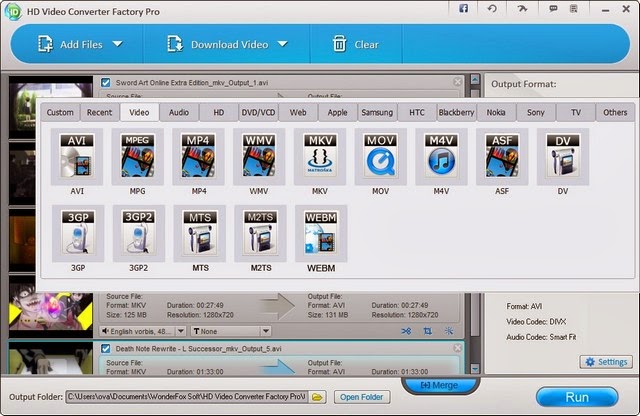The width and height of the screenshot is (640, 416).
Task: Select the DV camcorder format icon
Action: click(x=563, y=157)
